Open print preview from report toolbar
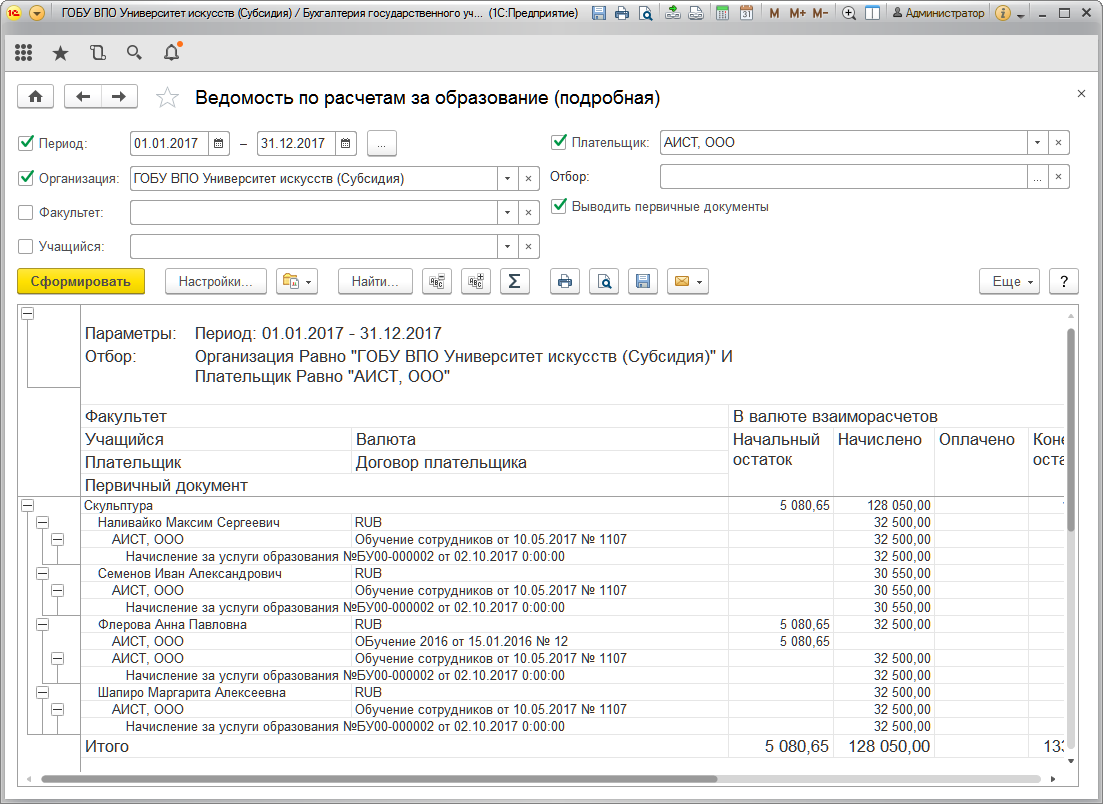The height and width of the screenshot is (804, 1103). [604, 281]
